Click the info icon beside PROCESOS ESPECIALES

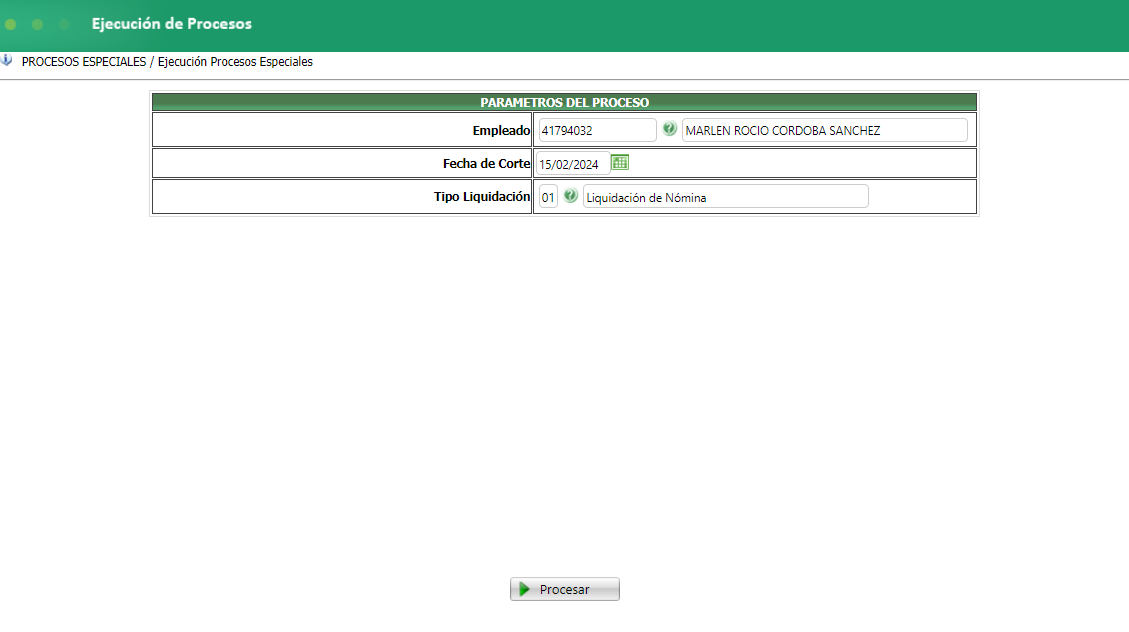pos(6,60)
